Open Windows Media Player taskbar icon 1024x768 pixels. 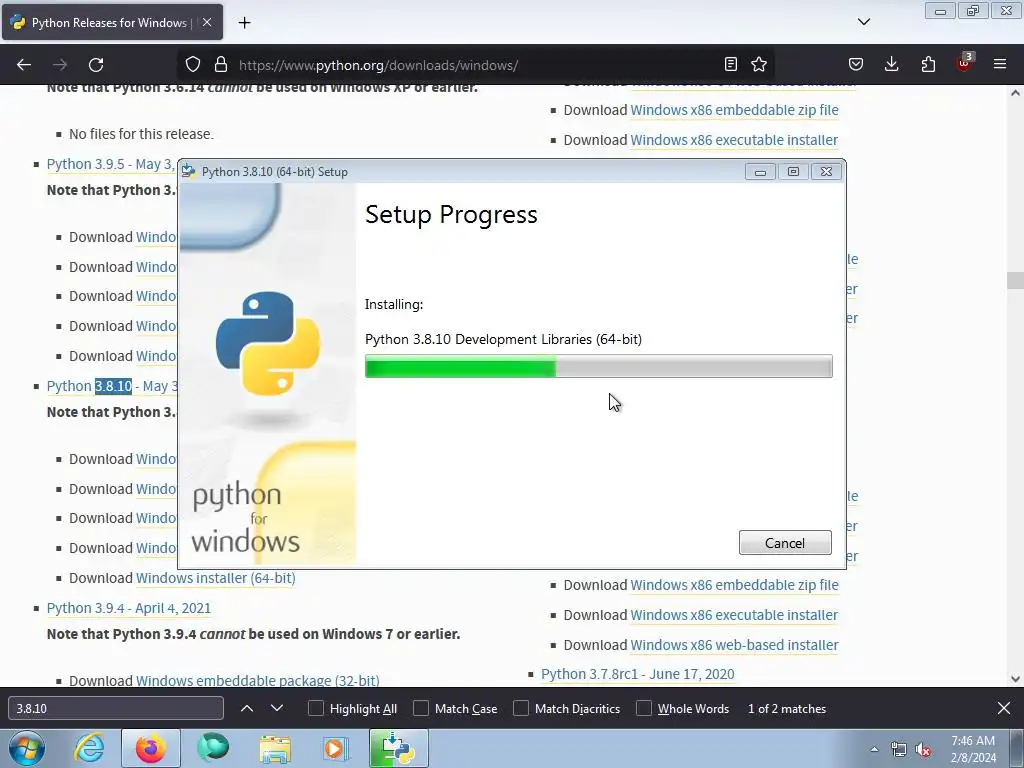tap(336, 748)
